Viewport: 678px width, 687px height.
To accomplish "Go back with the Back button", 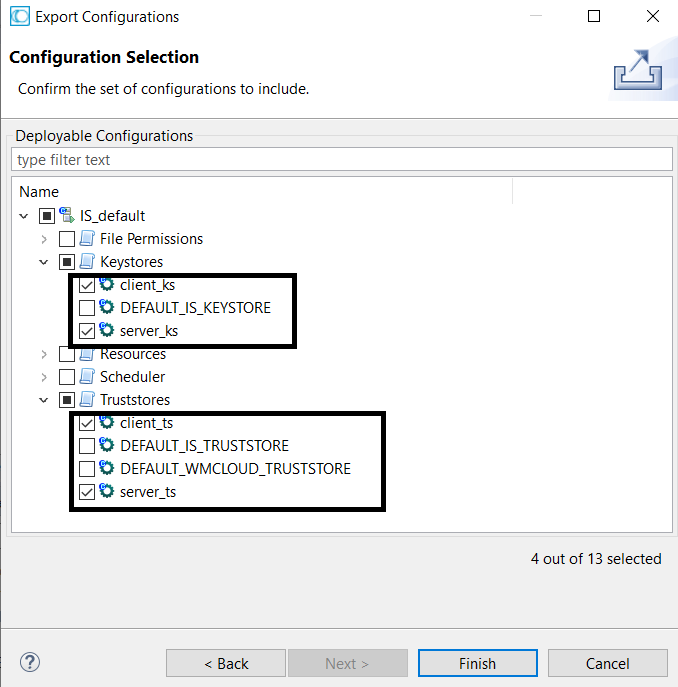I will point(226,663).
